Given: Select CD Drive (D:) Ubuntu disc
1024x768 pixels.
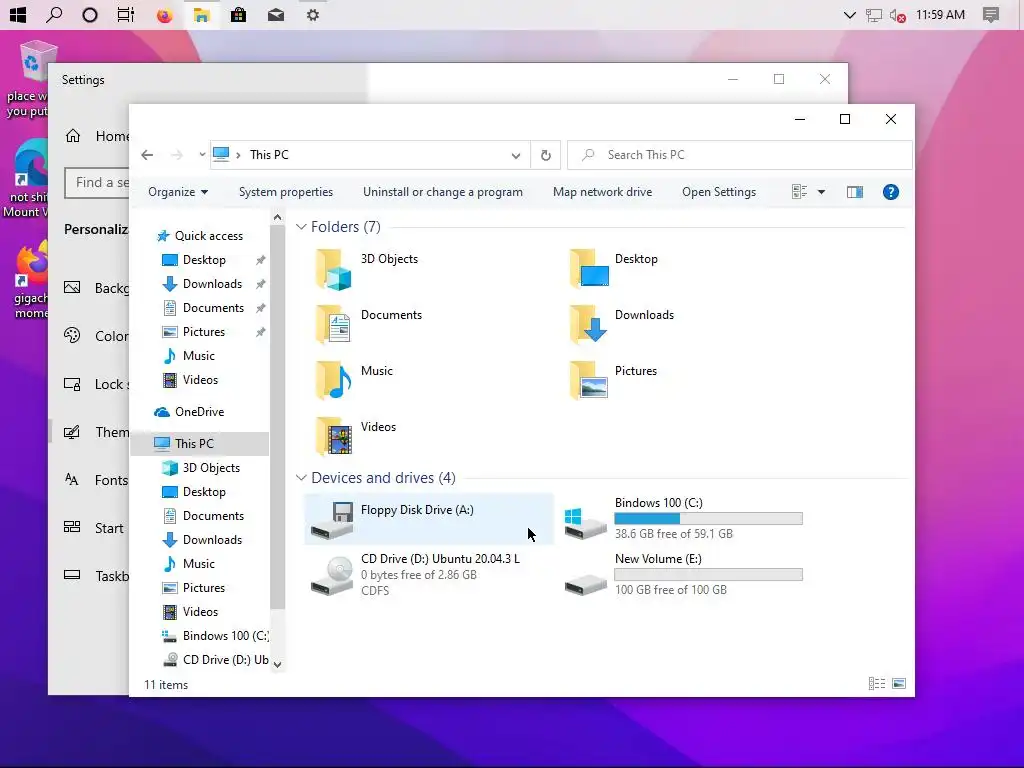Looking at the screenshot, I should tap(428, 575).
